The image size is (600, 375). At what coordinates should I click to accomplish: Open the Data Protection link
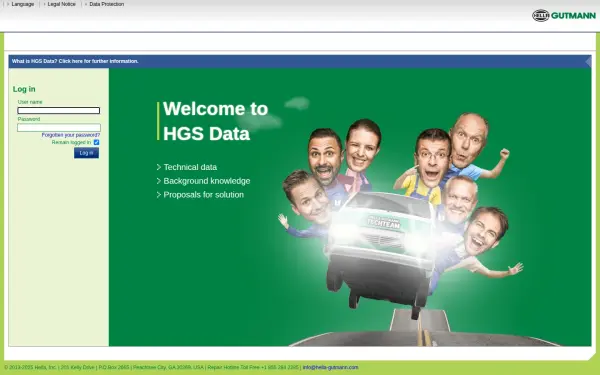[x=106, y=4]
